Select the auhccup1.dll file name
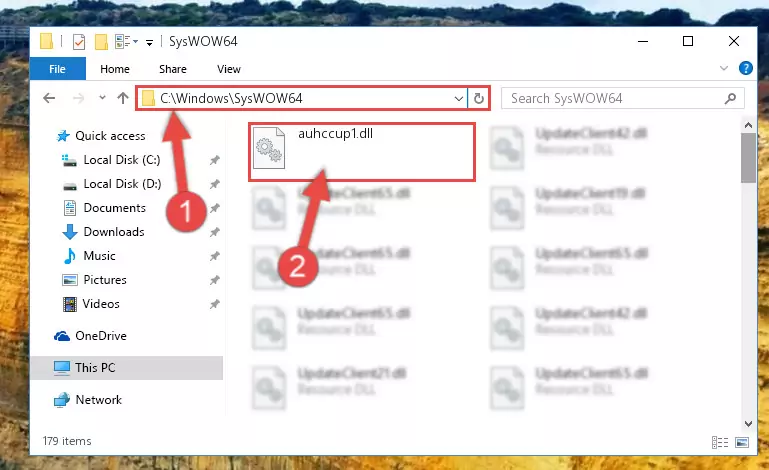Image resolution: width=769 pixels, height=470 pixels. point(335,133)
